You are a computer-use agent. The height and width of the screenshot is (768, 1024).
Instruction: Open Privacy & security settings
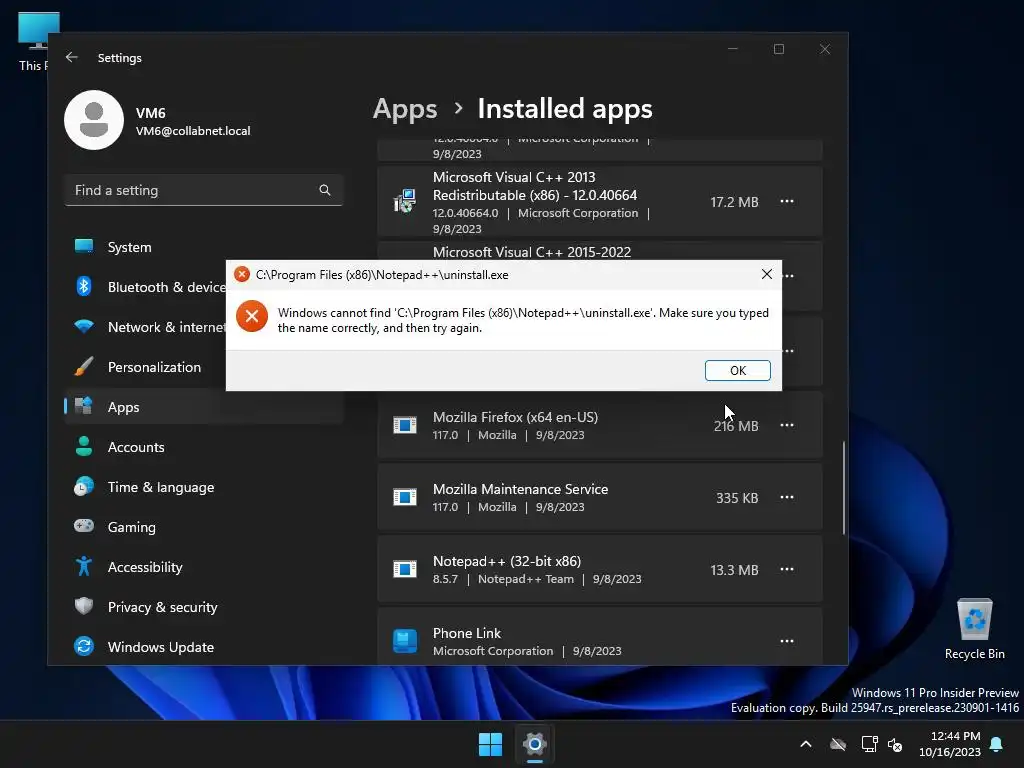point(204,607)
